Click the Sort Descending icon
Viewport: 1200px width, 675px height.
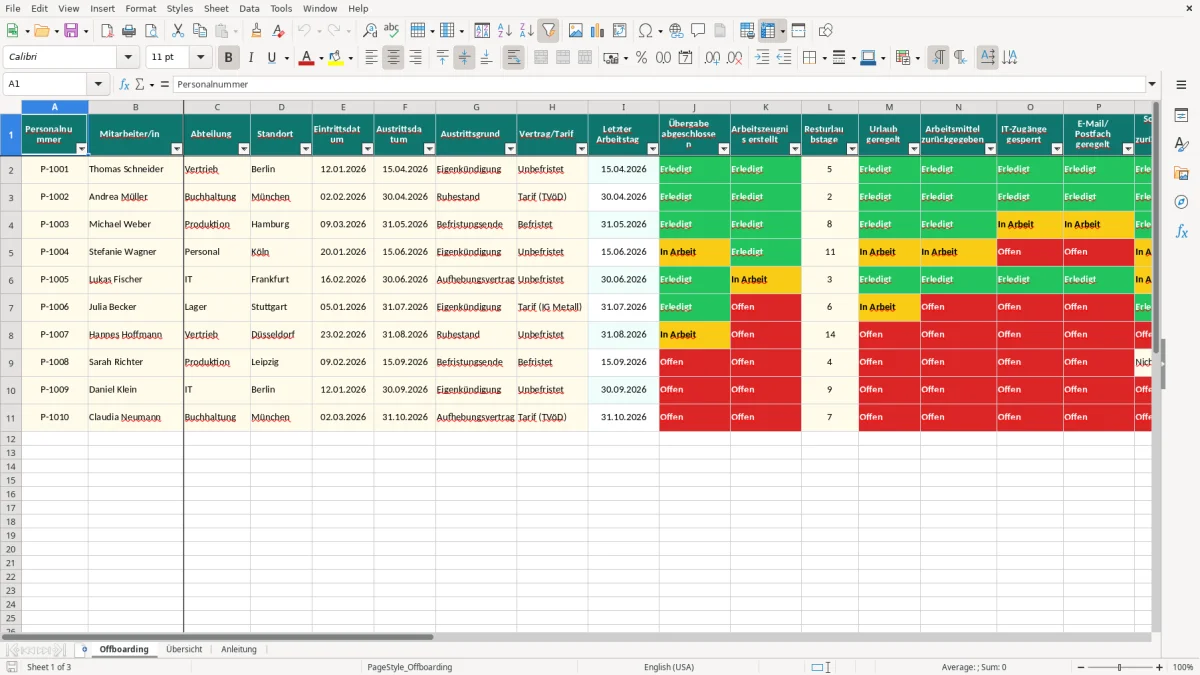(x=527, y=31)
